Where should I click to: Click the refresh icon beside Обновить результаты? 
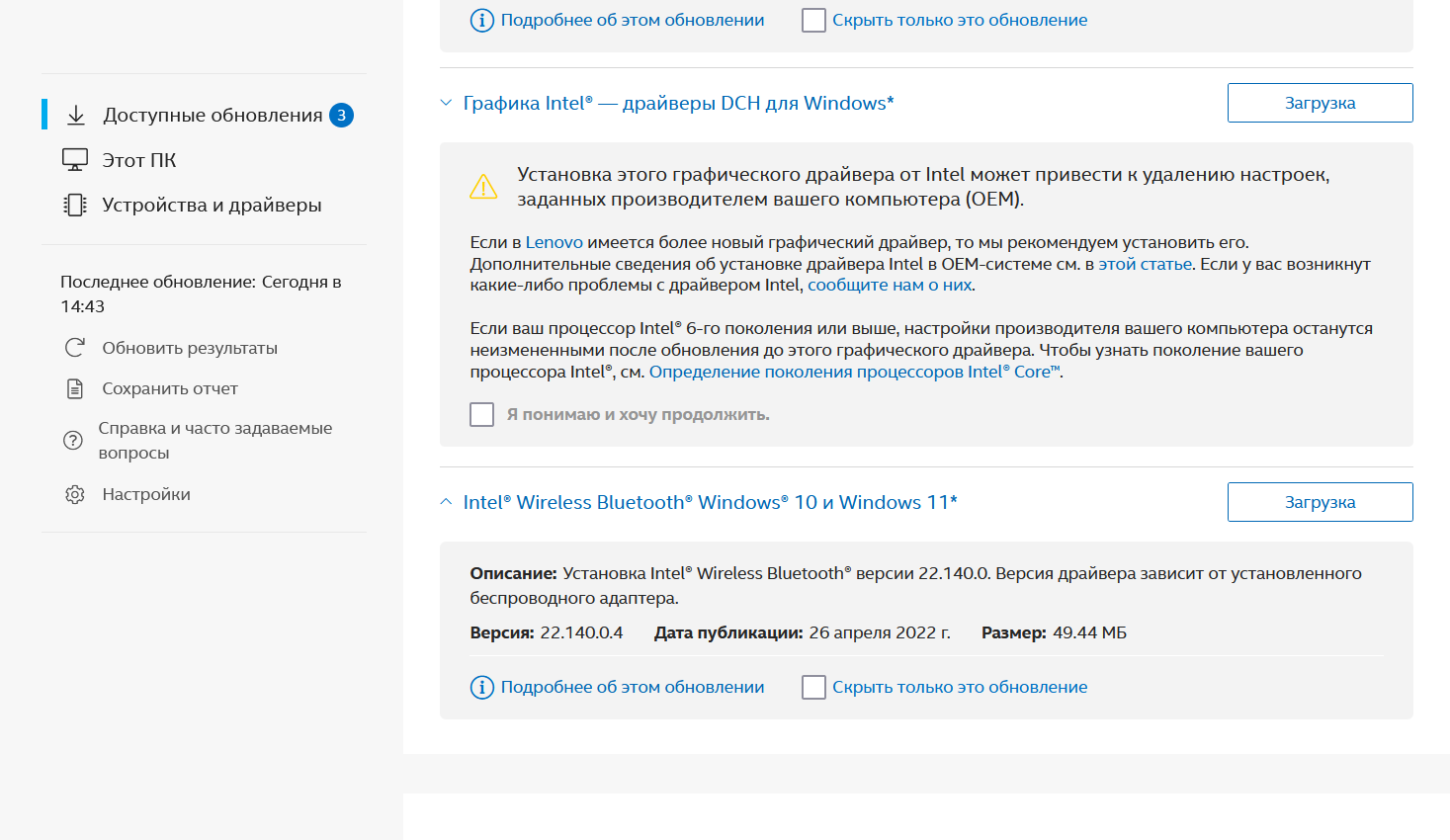(74, 348)
